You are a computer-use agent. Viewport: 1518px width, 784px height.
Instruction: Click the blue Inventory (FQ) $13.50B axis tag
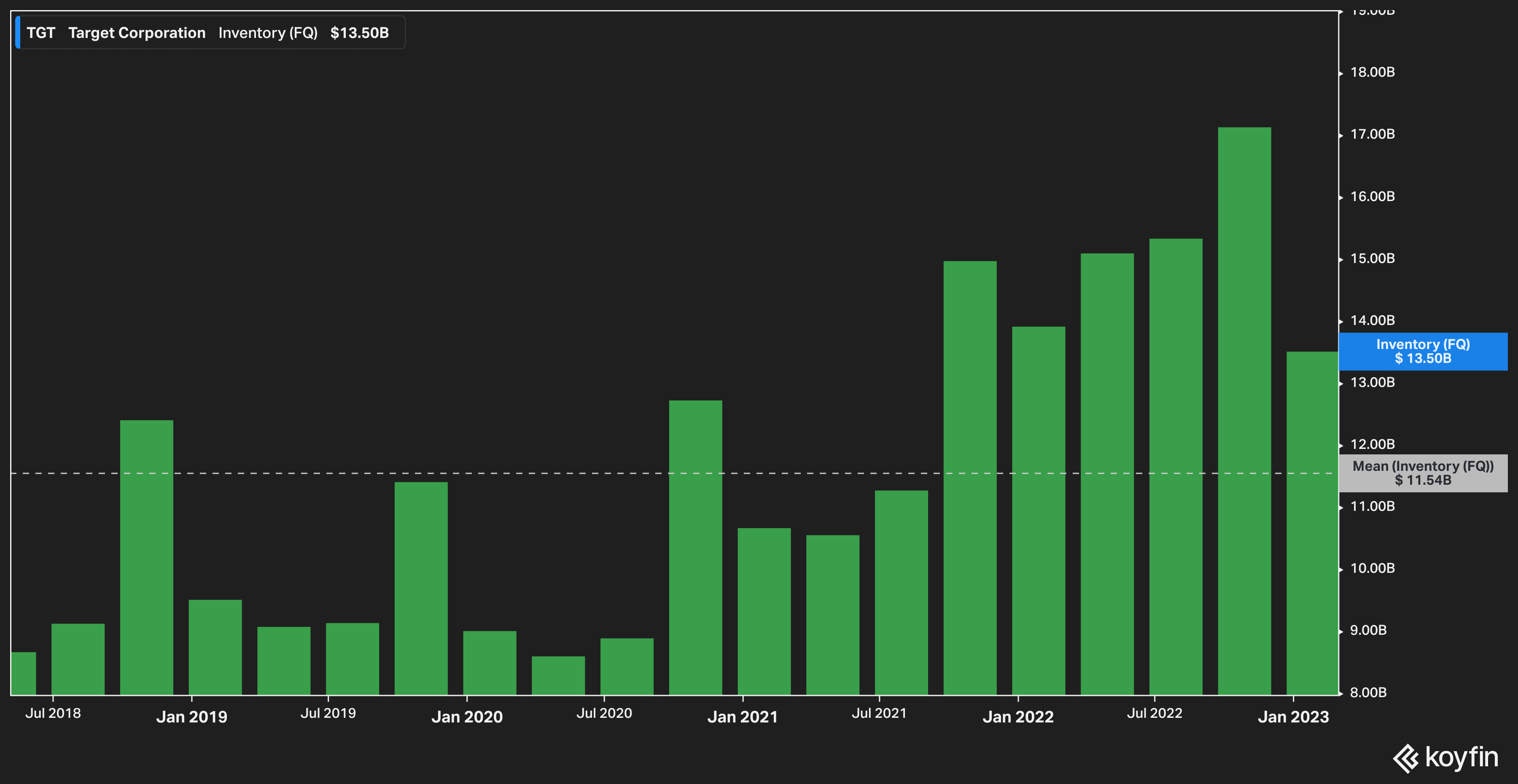(x=1423, y=352)
